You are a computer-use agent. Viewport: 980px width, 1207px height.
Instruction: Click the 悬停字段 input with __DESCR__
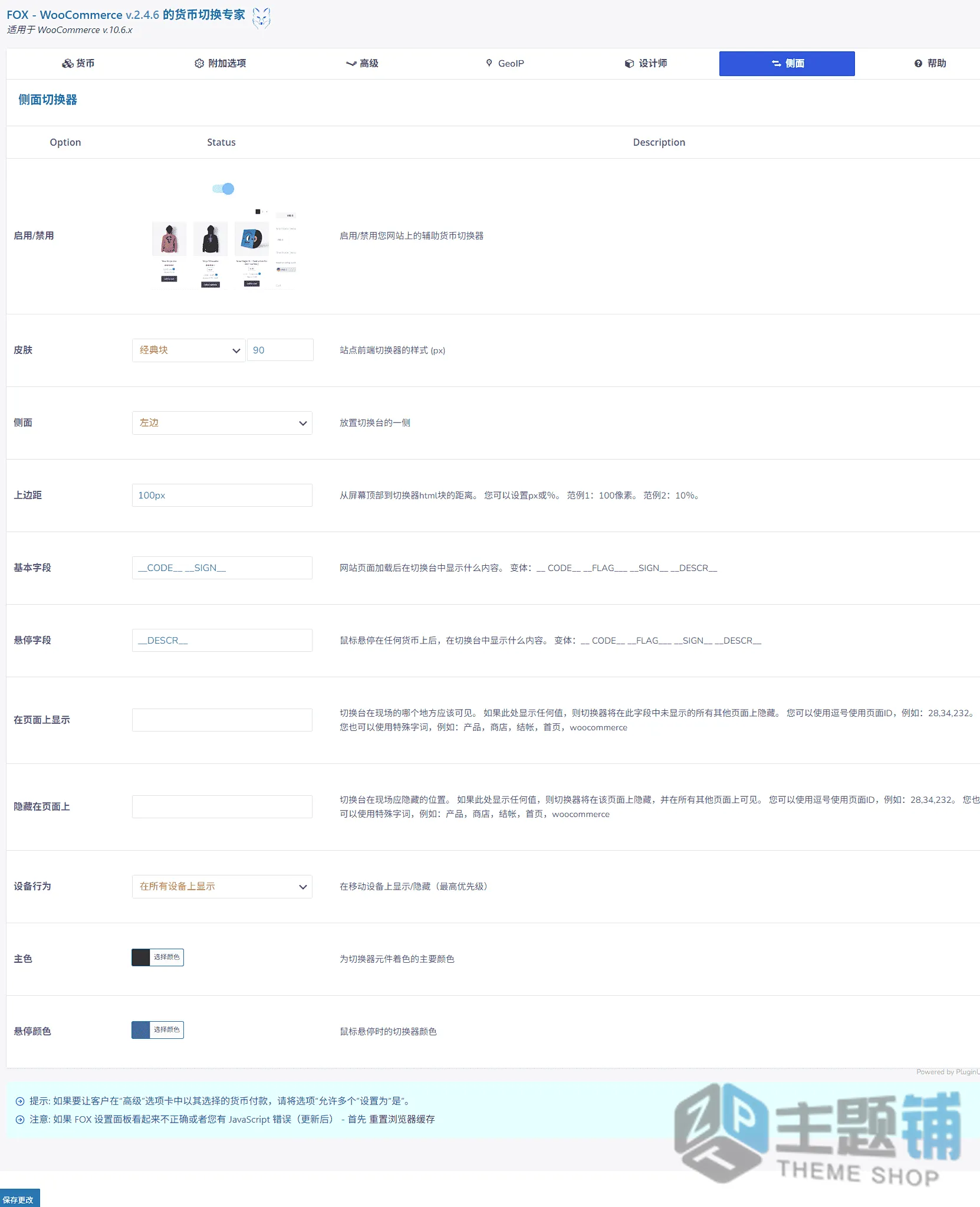(222, 641)
